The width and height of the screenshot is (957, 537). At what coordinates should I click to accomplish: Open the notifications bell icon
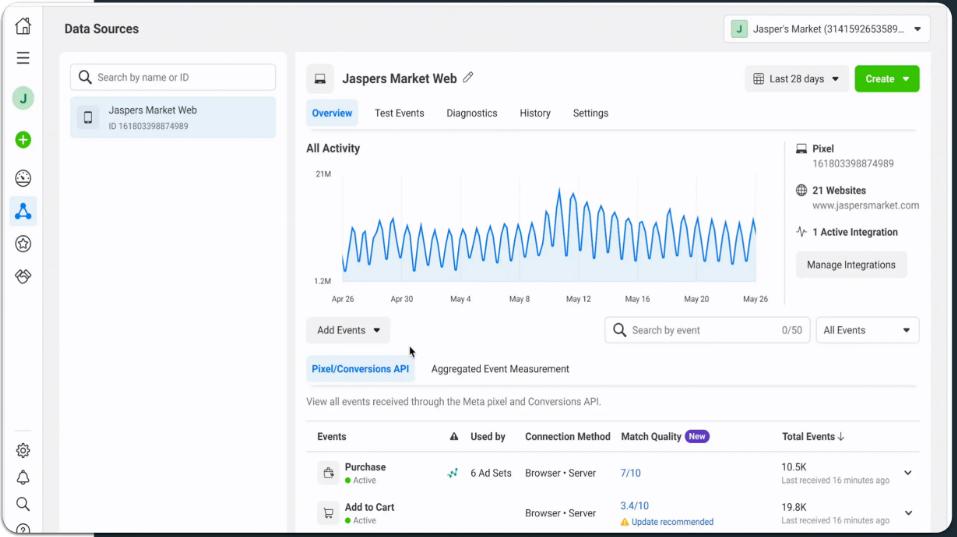(23, 477)
